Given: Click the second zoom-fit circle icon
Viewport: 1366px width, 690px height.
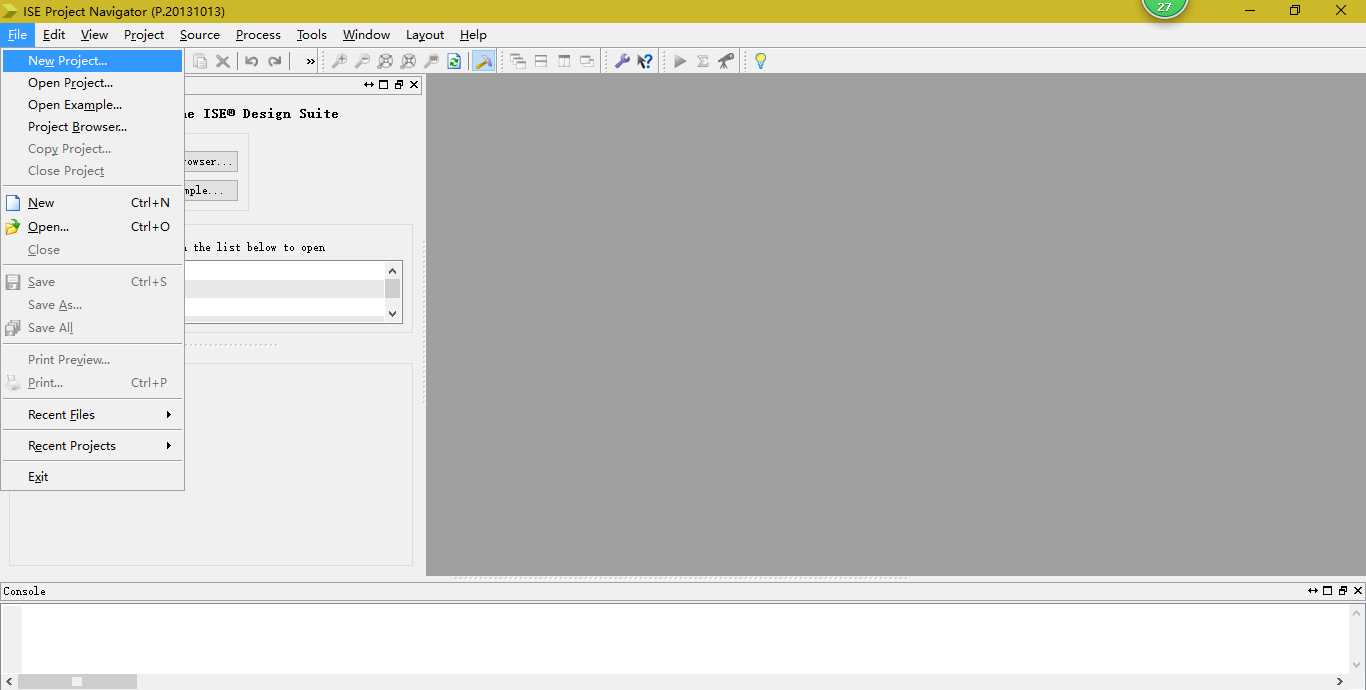Looking at the screenshot, I should (408, 61).
